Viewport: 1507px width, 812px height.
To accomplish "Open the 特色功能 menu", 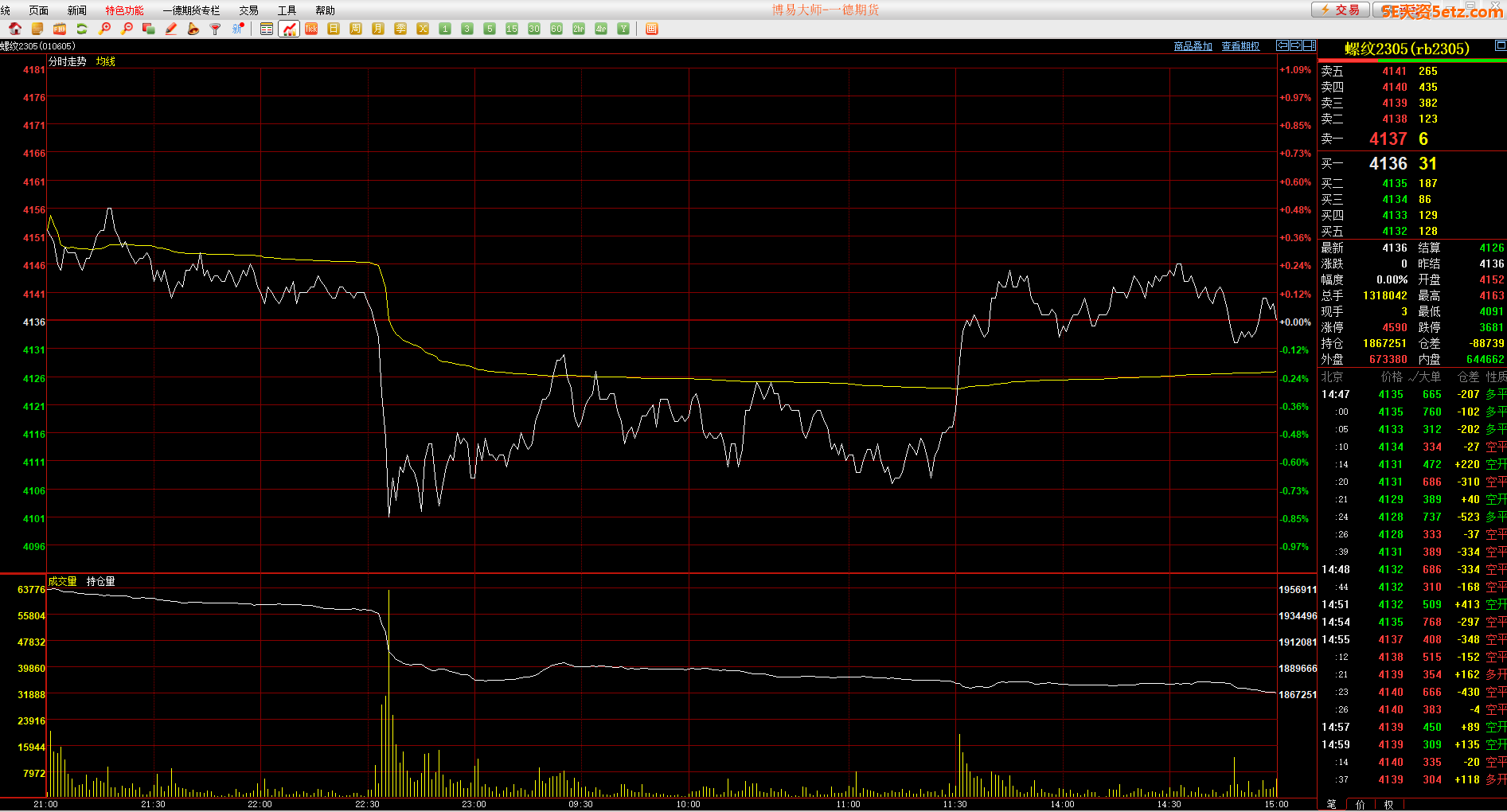I will 124,10.
